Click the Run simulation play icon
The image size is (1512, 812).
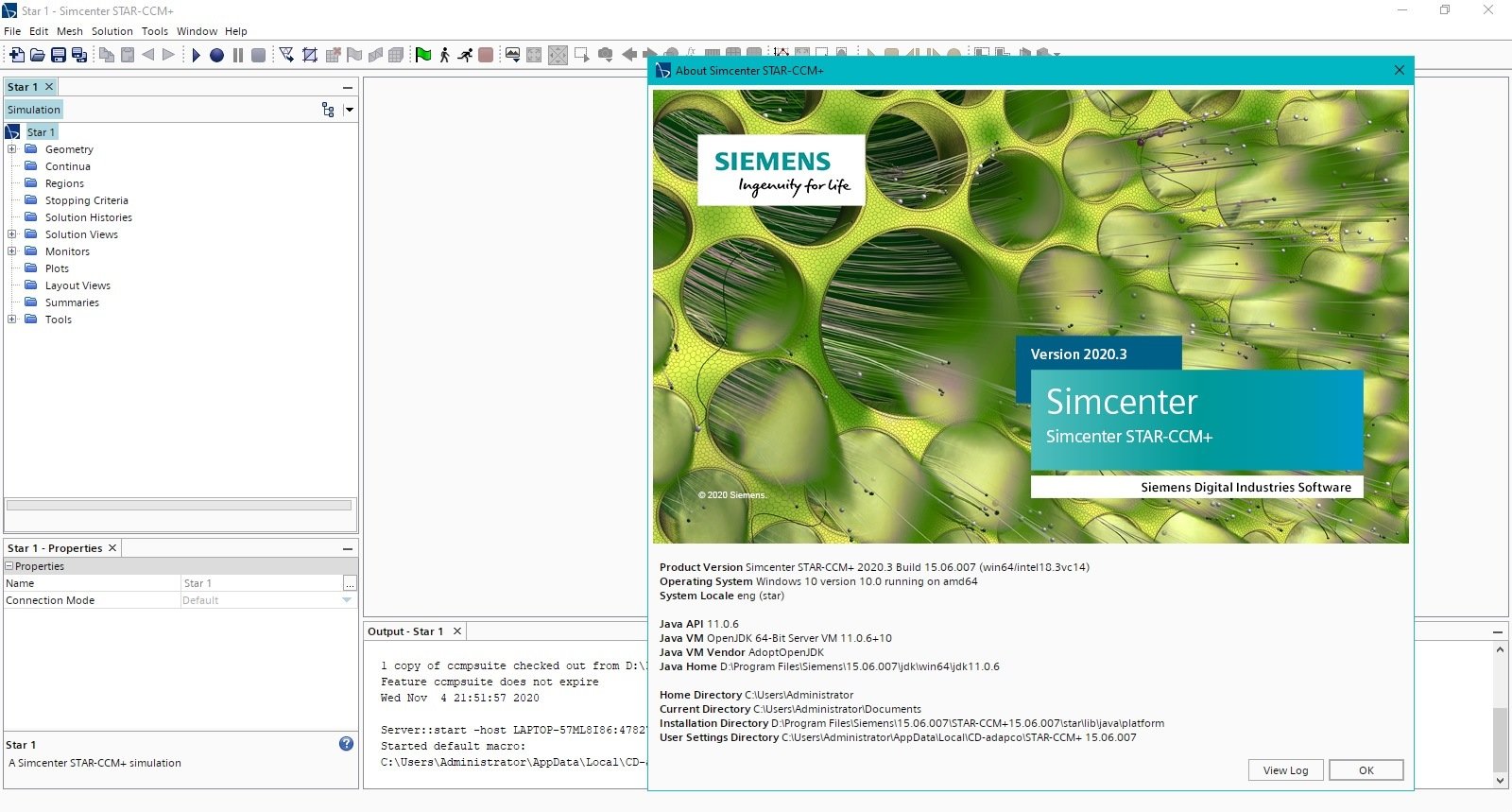click(x=196, y=55)
